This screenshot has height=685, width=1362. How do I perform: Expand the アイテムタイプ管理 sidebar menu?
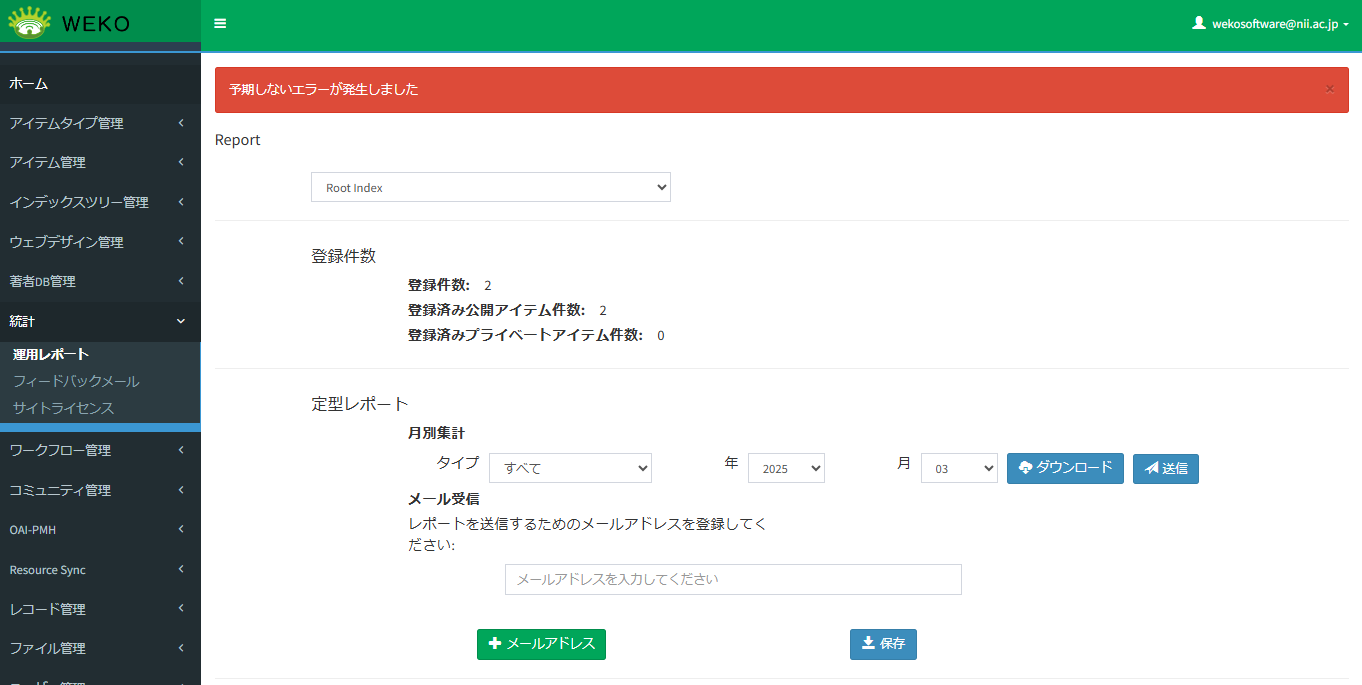[100, 123]
